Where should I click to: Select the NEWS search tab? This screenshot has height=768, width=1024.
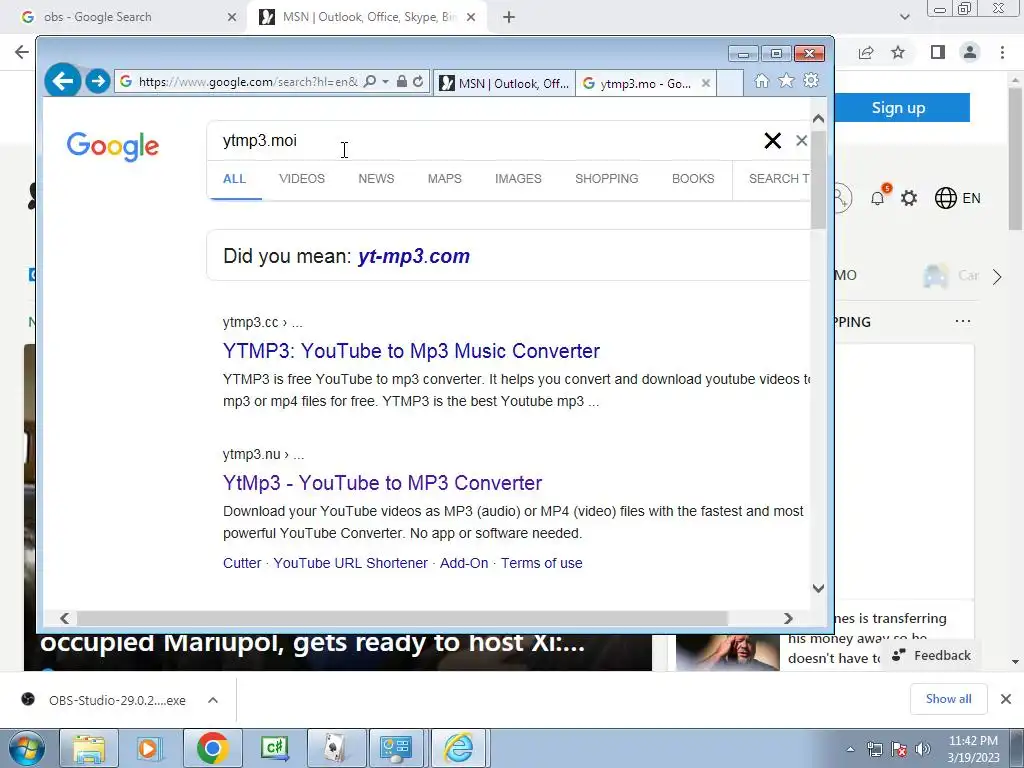376,178
